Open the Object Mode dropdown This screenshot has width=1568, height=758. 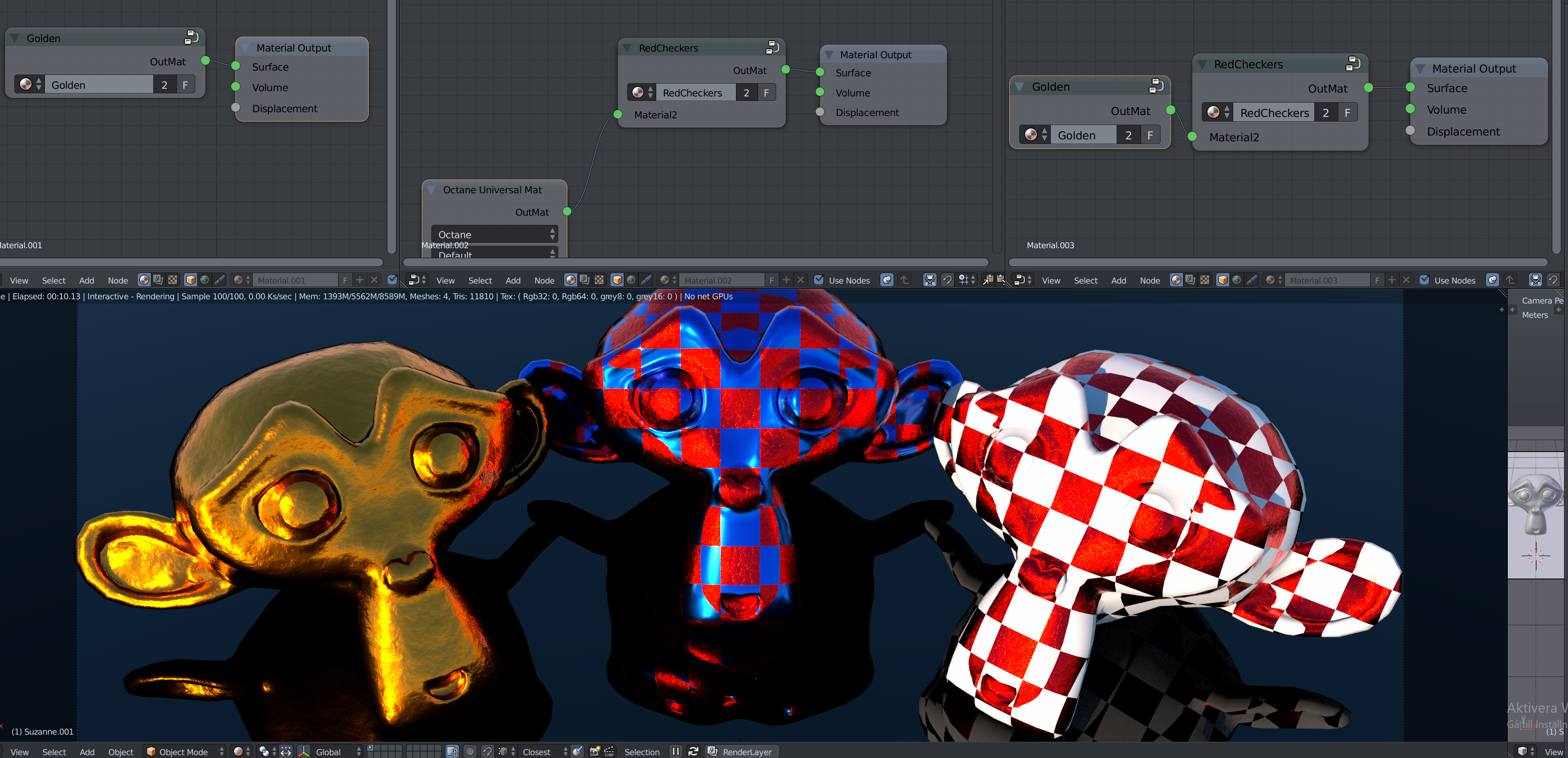point(185,752)
